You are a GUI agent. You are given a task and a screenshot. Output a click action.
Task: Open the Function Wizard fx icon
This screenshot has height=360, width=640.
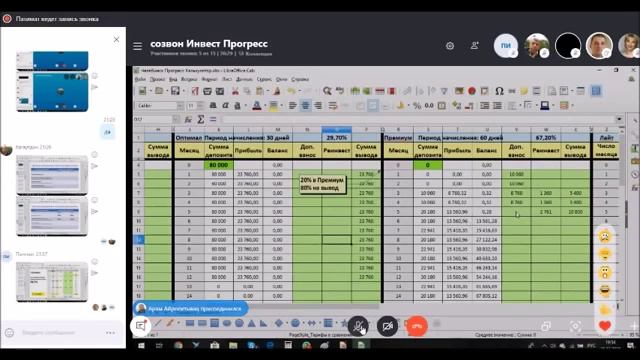click(x=188, y=119)
